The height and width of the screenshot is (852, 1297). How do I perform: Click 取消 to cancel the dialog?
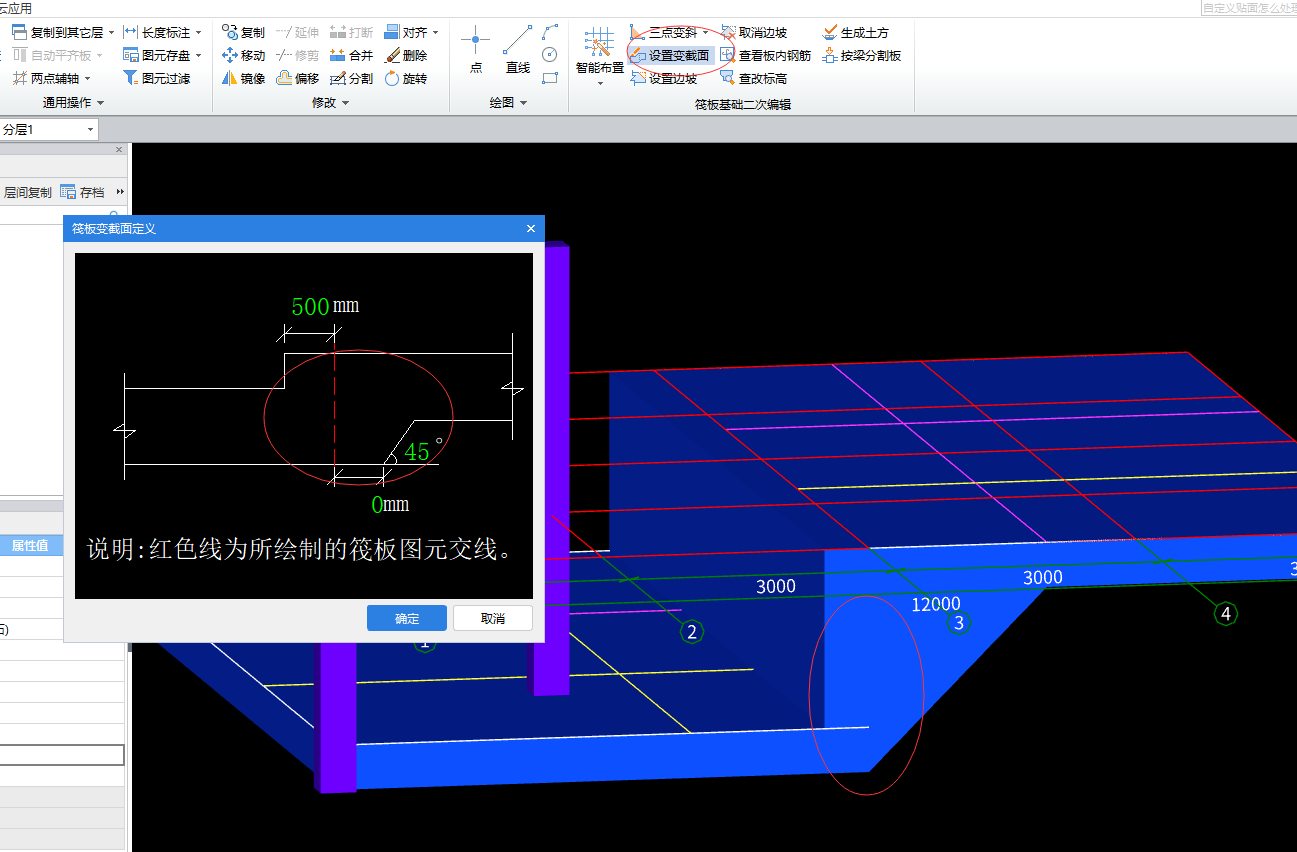tap(493, 618)
